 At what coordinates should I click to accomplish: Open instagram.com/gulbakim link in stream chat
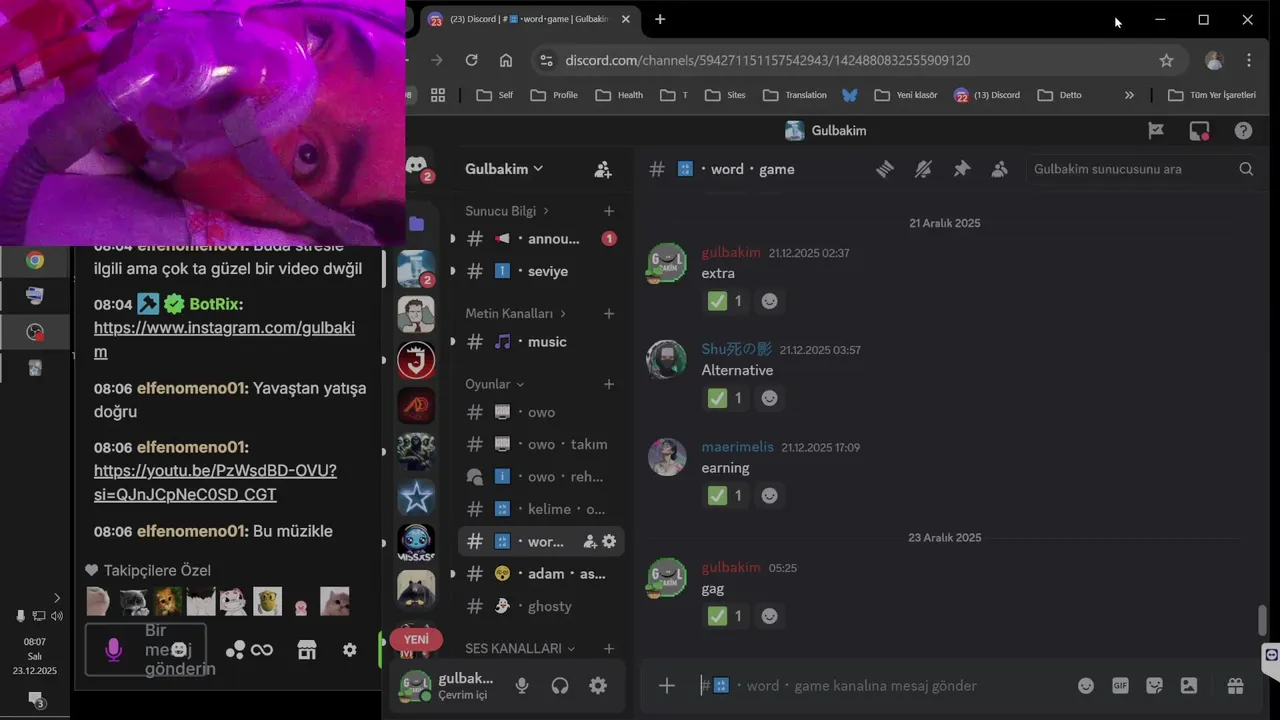[x=224, y=340]
